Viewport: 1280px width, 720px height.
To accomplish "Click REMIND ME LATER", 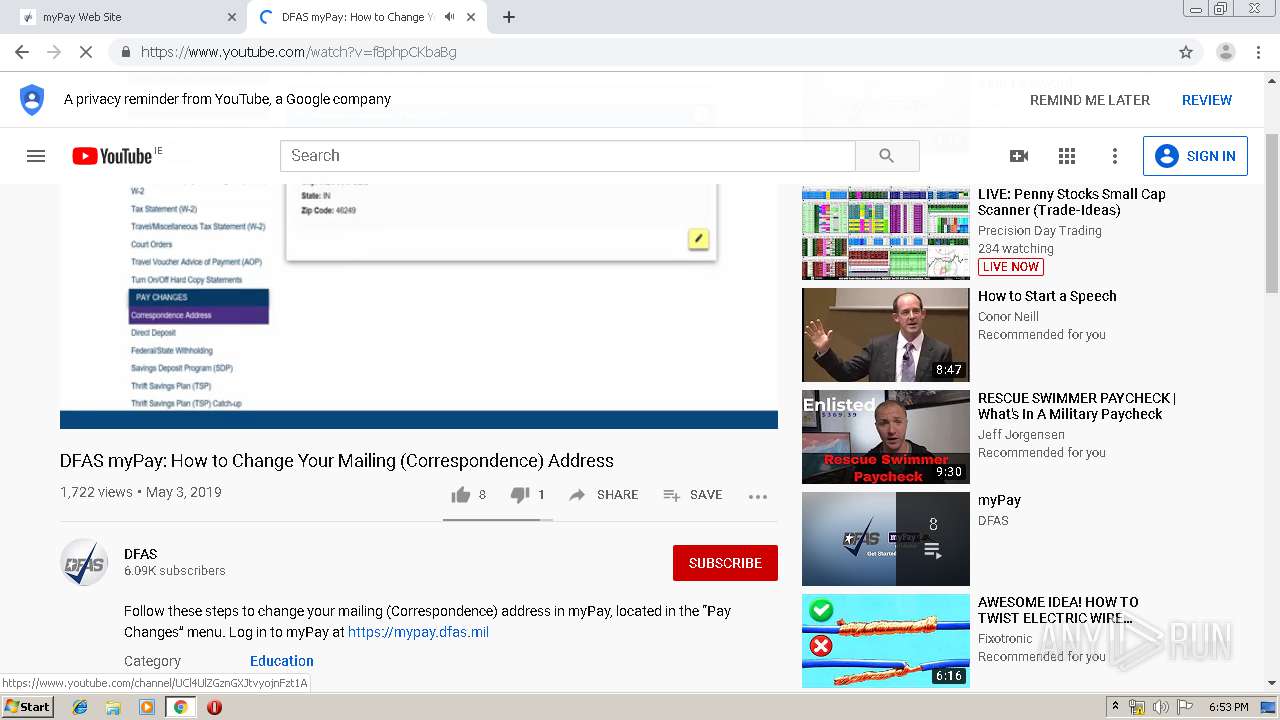I will pyautogui.click(x=1090, y=100).
